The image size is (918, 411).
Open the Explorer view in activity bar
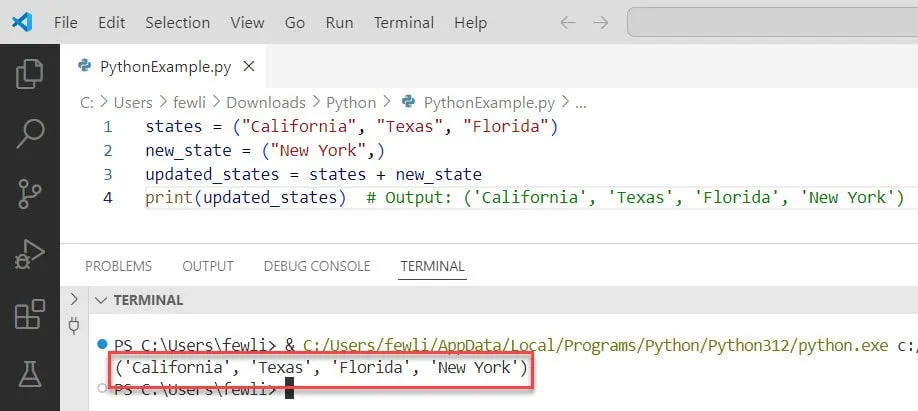[x=30, y=73]
